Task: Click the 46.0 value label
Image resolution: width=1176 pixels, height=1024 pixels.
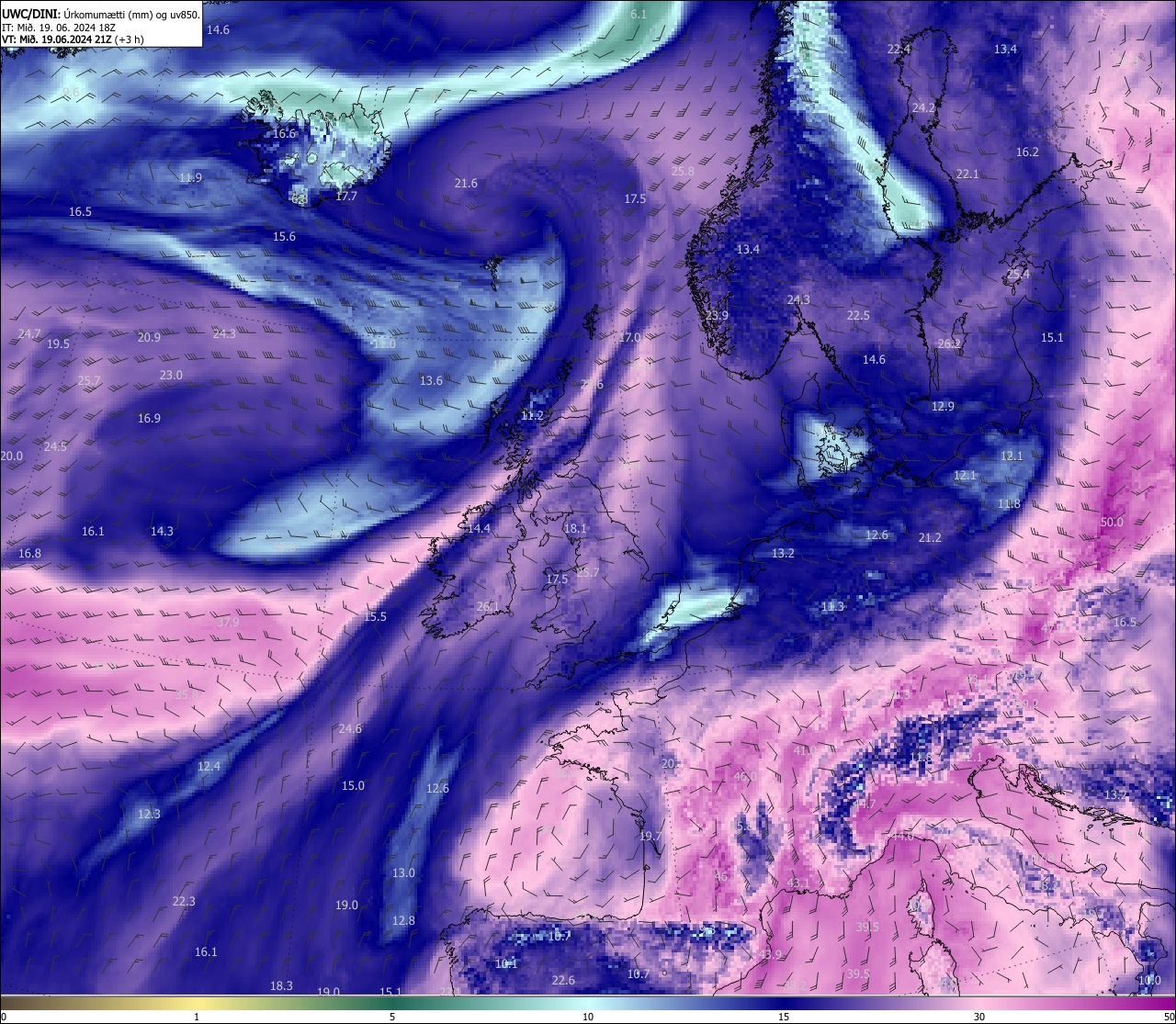Action: tap(744, 777)
